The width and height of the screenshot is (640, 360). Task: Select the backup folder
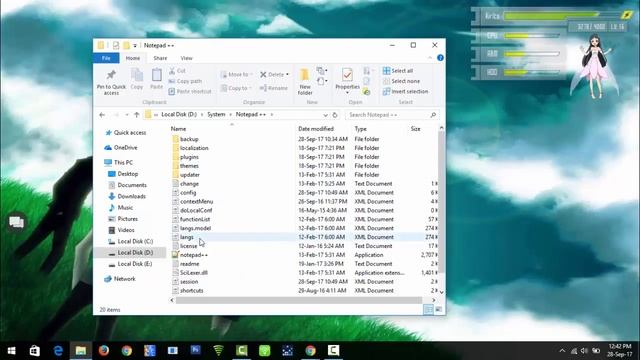(185, 139)
